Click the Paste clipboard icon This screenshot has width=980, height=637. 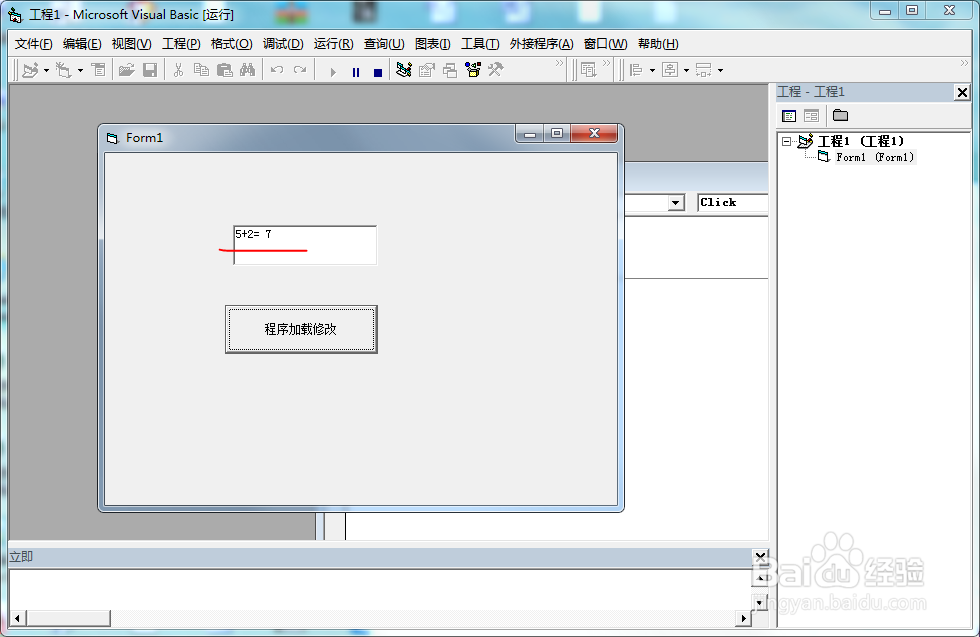(224, 70)
